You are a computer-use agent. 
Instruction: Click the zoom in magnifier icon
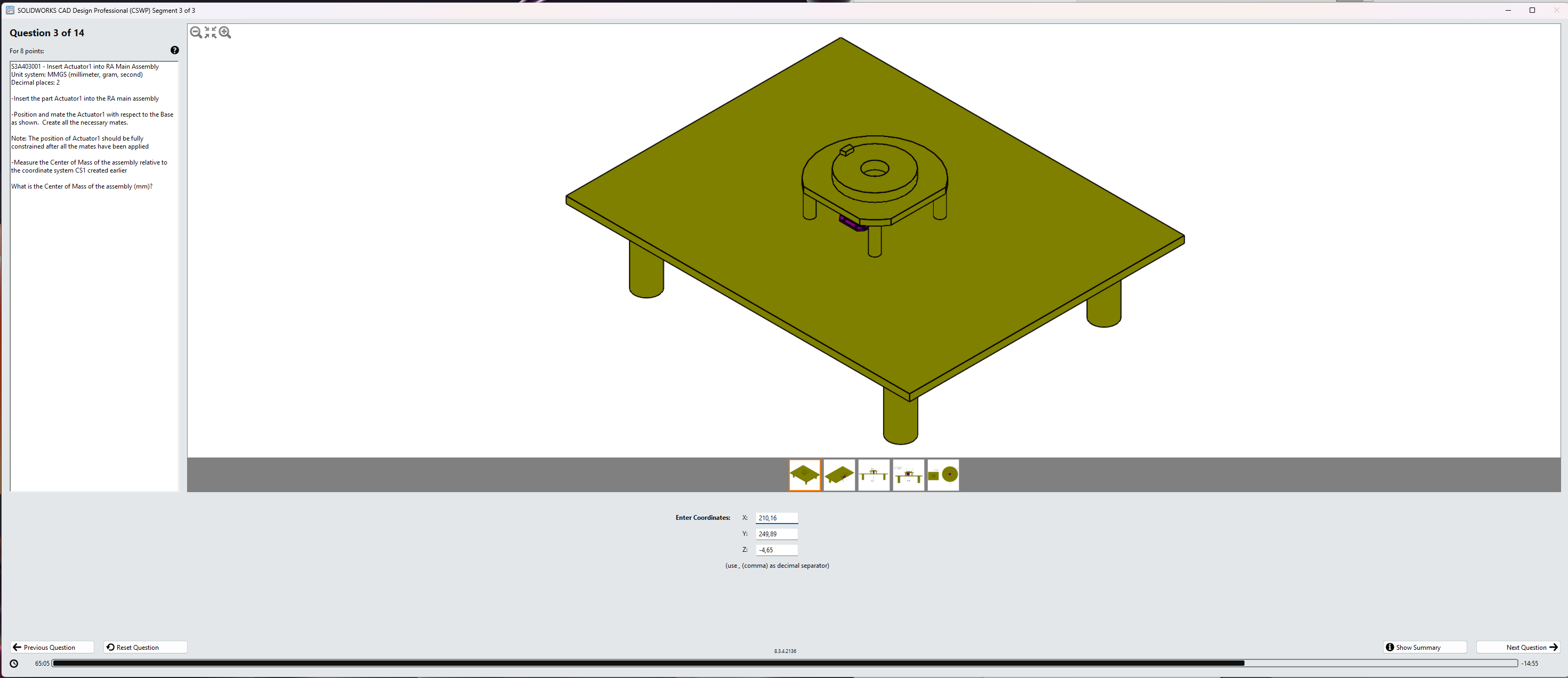point(225,33)
